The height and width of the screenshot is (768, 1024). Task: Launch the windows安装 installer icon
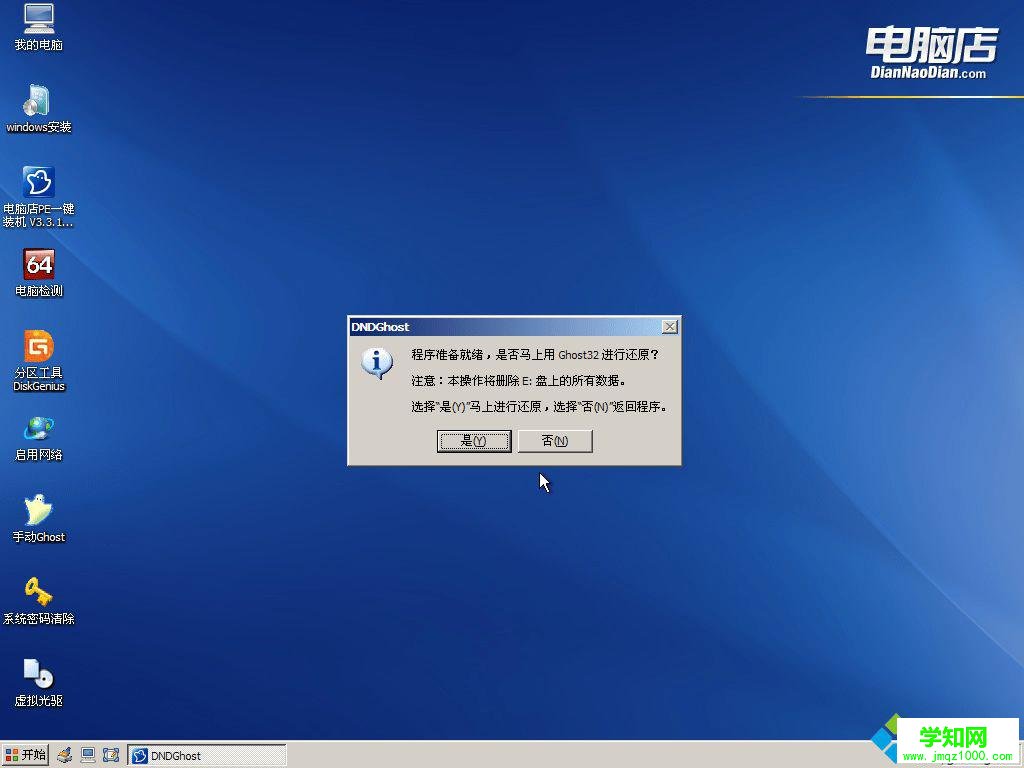38,108
